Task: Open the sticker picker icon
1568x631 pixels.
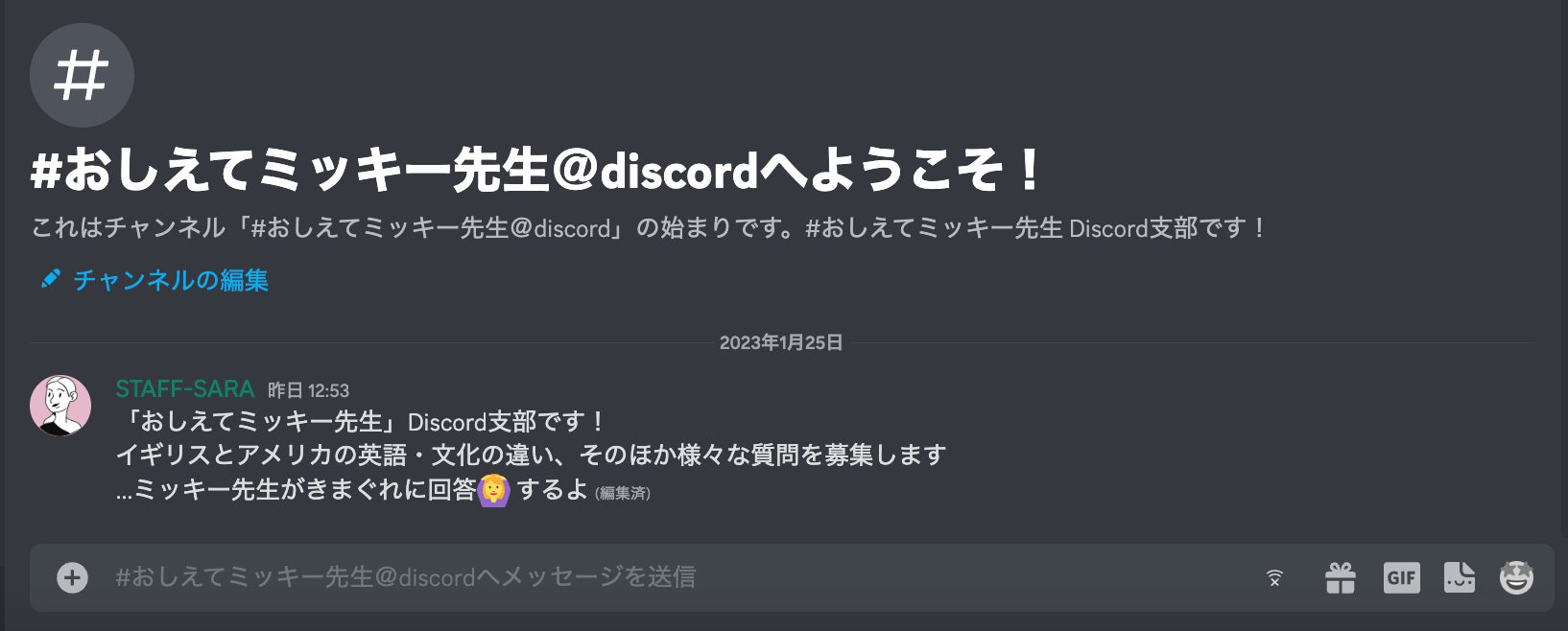Action: (1460, 577)
